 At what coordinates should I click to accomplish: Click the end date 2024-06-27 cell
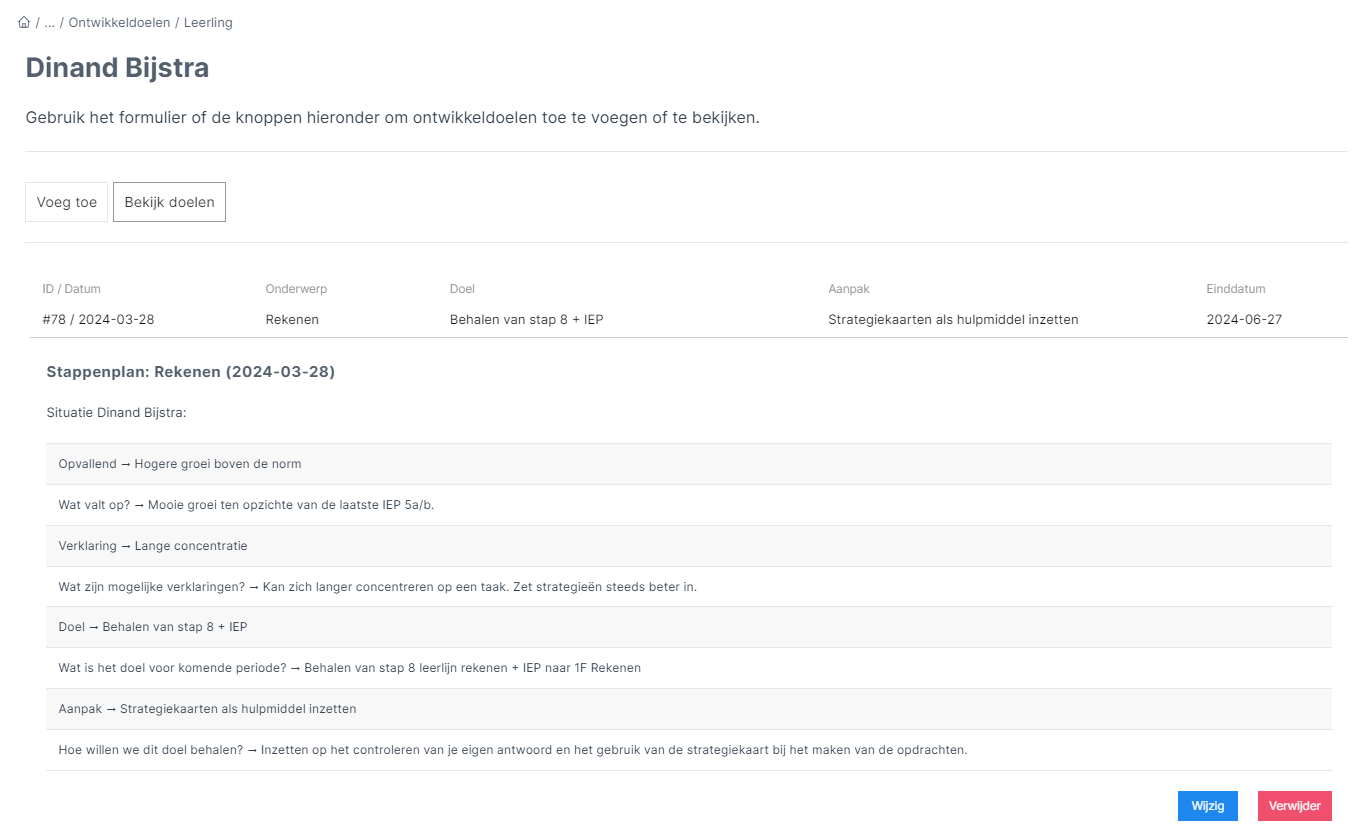pyautogui.click(x=1244, y=320)
